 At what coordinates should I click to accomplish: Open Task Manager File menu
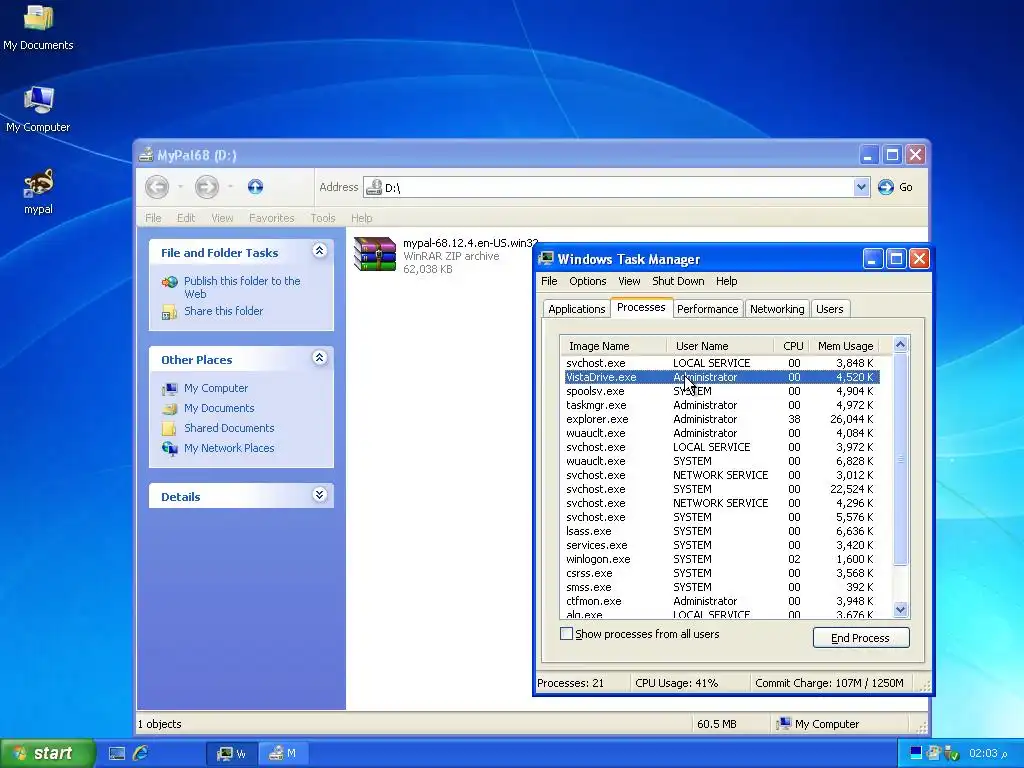549,281
